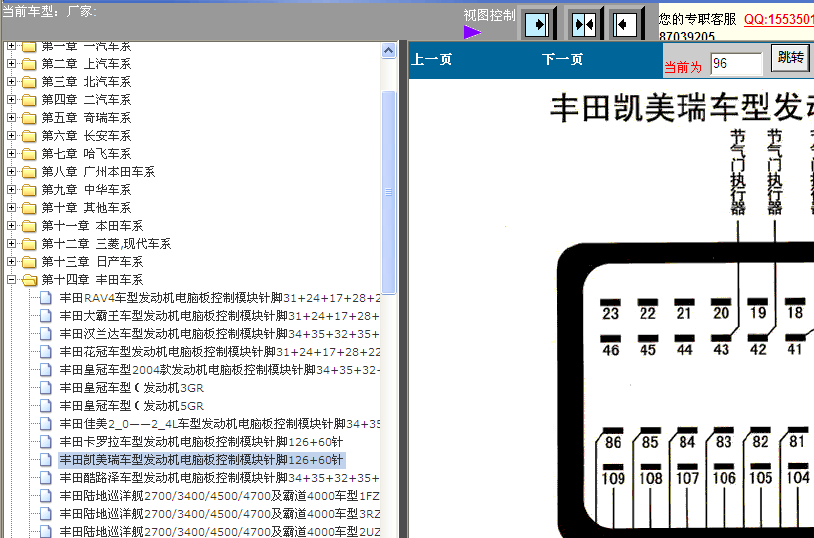Select 第三章 北汽车系 tree label
This screenshot has width=814, height=538.
point(86,82)
